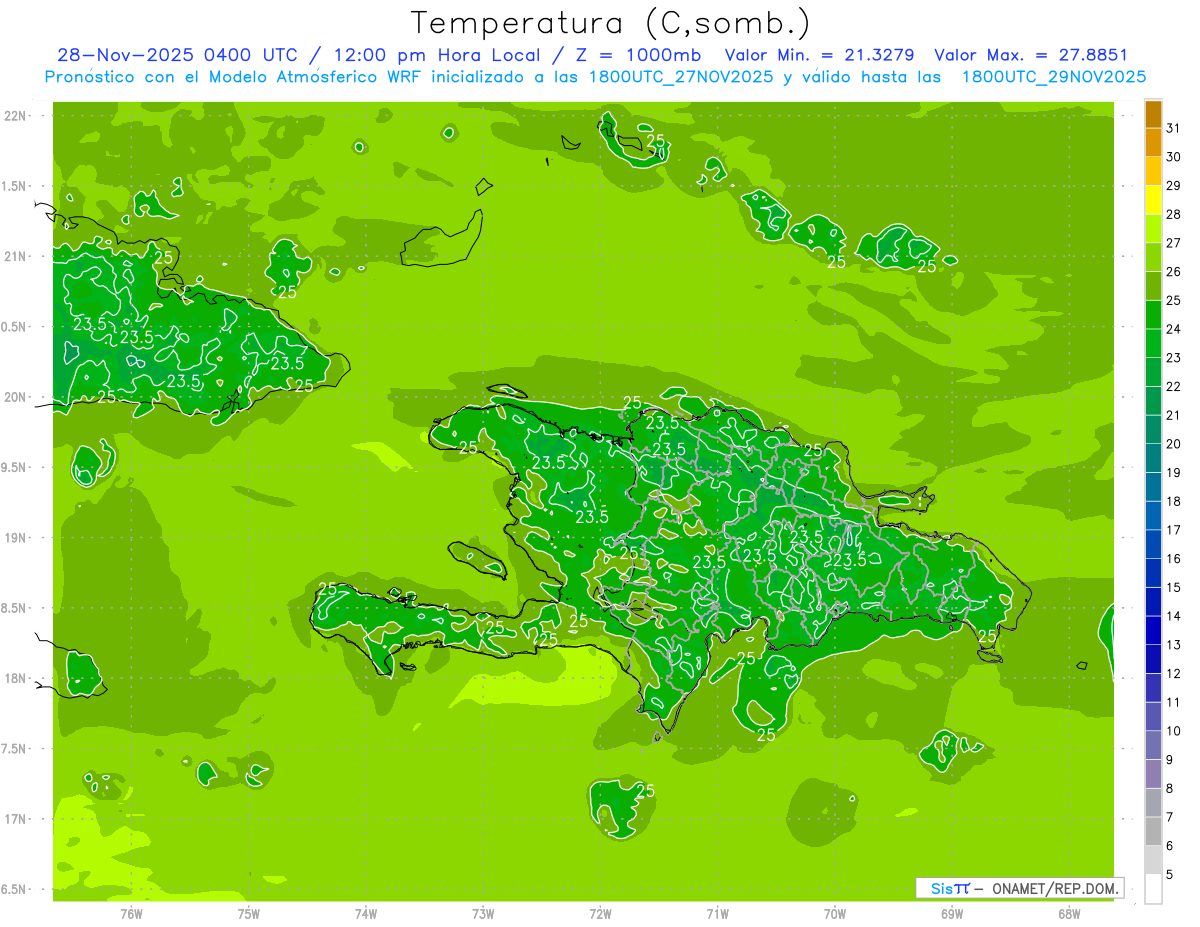Click the "16" value on the color scale
The image size is (1200, 927).
(x=1174, y=559)
